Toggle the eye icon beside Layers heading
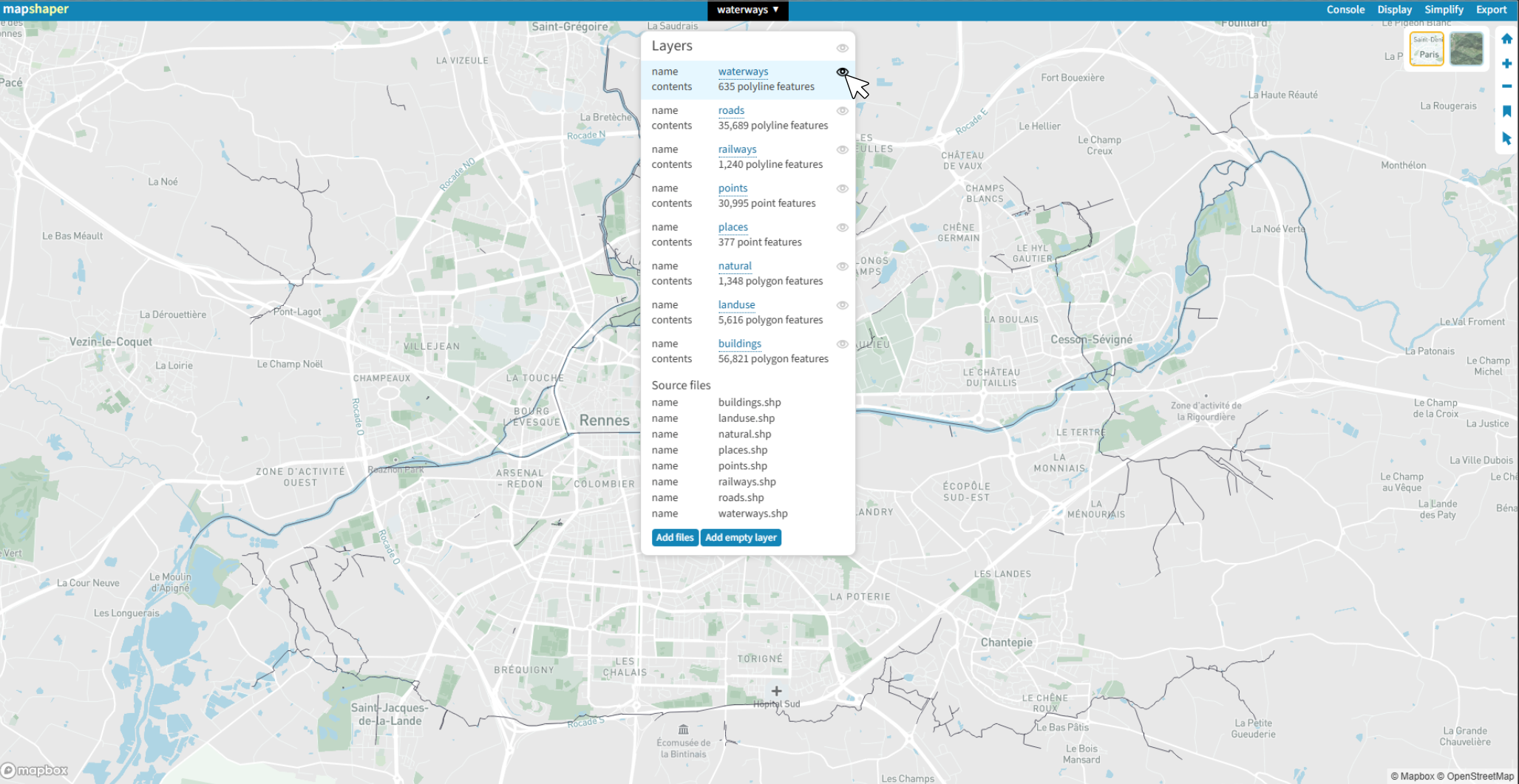1519x784 pixels. [842, 48]
